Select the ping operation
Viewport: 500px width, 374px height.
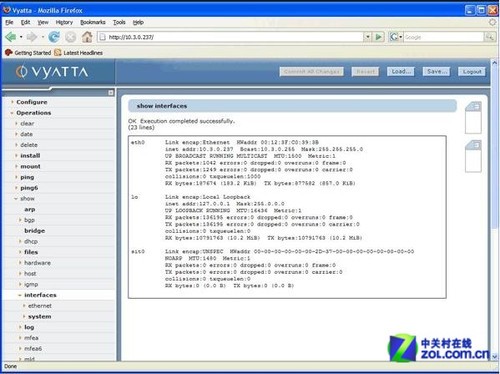(27, 177)
